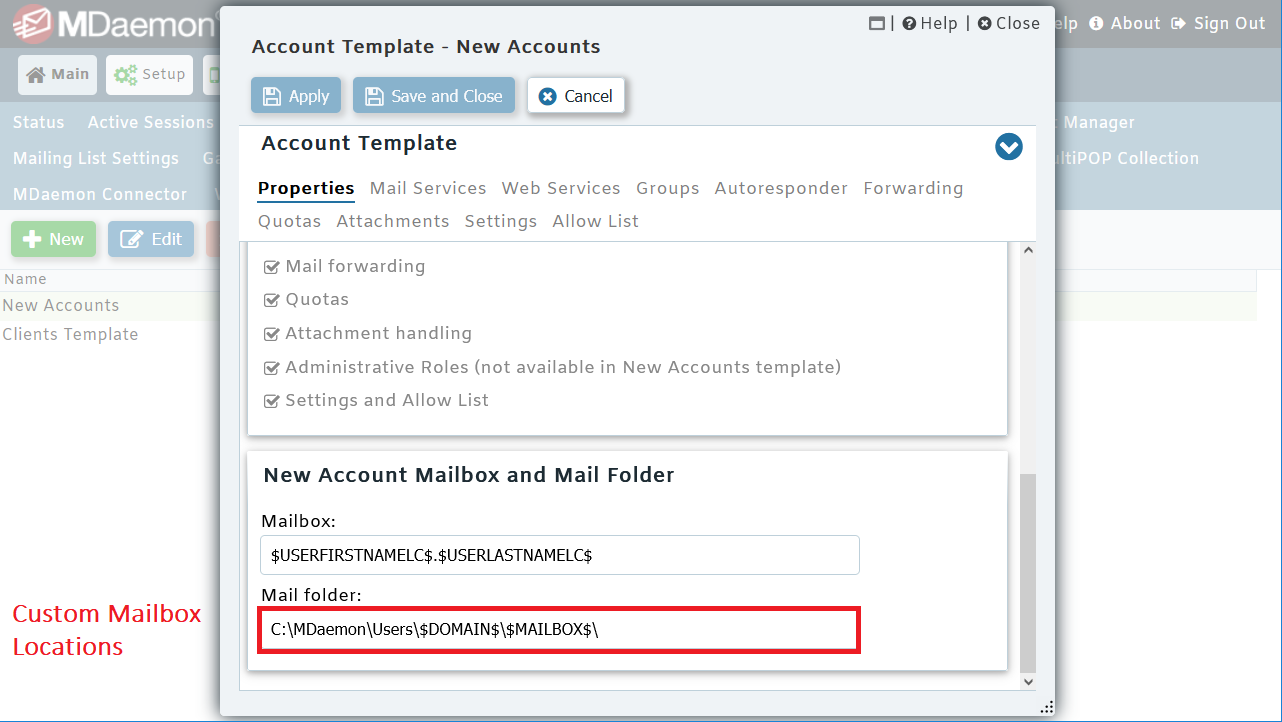Collapse the Account Template section chevron
1282x722 pixels.
coord(1008,146)
